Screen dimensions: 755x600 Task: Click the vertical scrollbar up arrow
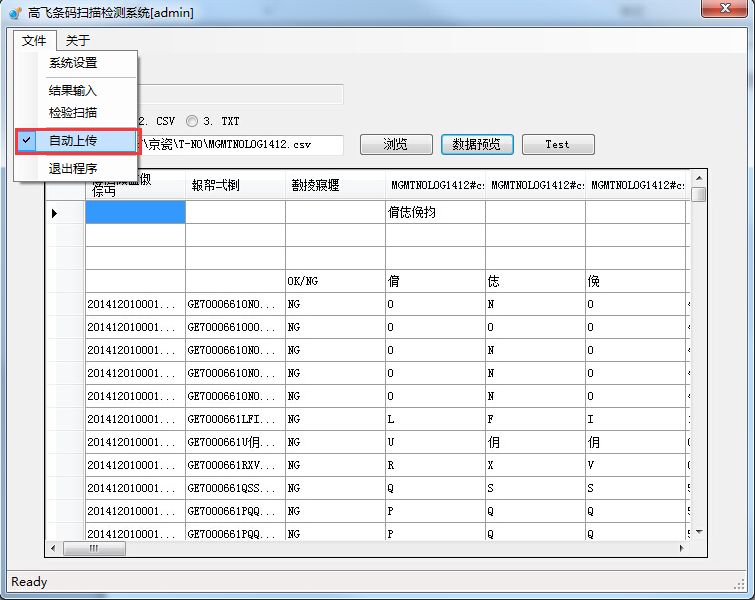[x=698, y=178]
